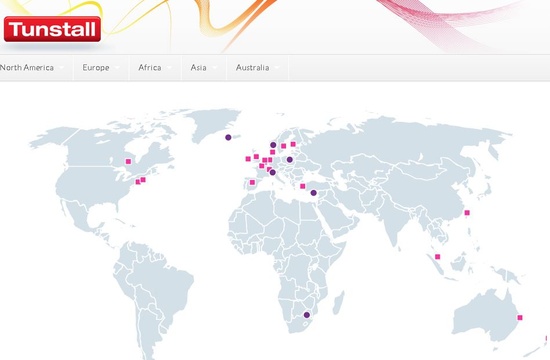
Task: Click the pink marker in Ireland
Action: [248, 159]
